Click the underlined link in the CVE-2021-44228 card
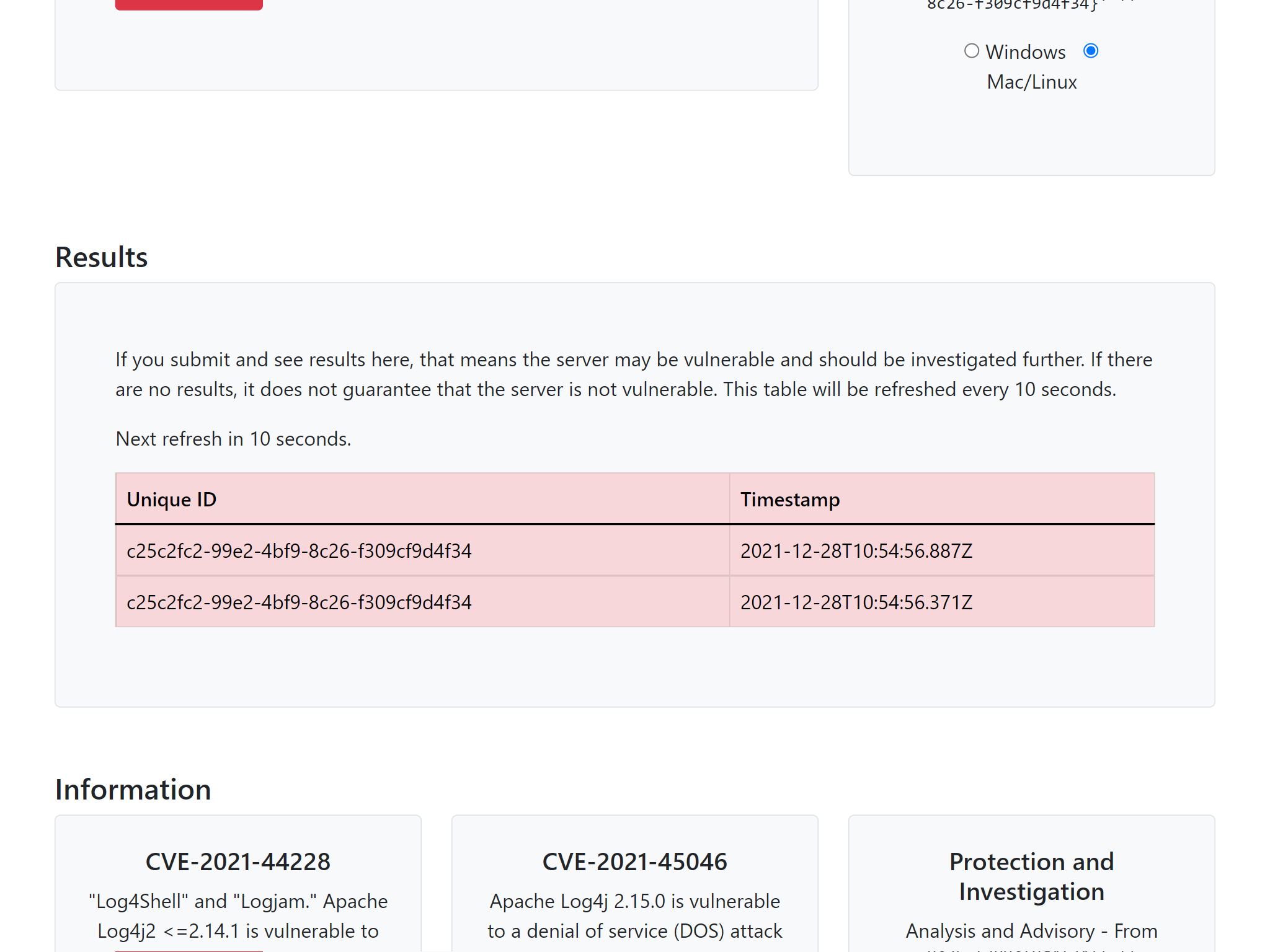This screenshot has width=1270, height=952. coord(187,948)
